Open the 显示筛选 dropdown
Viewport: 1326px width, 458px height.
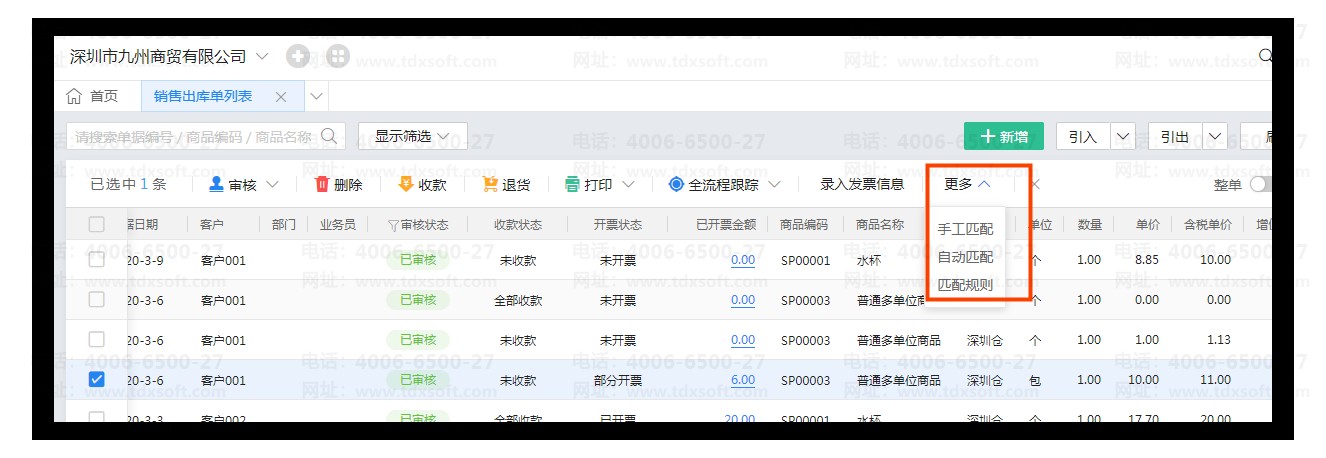coord(412,136)
